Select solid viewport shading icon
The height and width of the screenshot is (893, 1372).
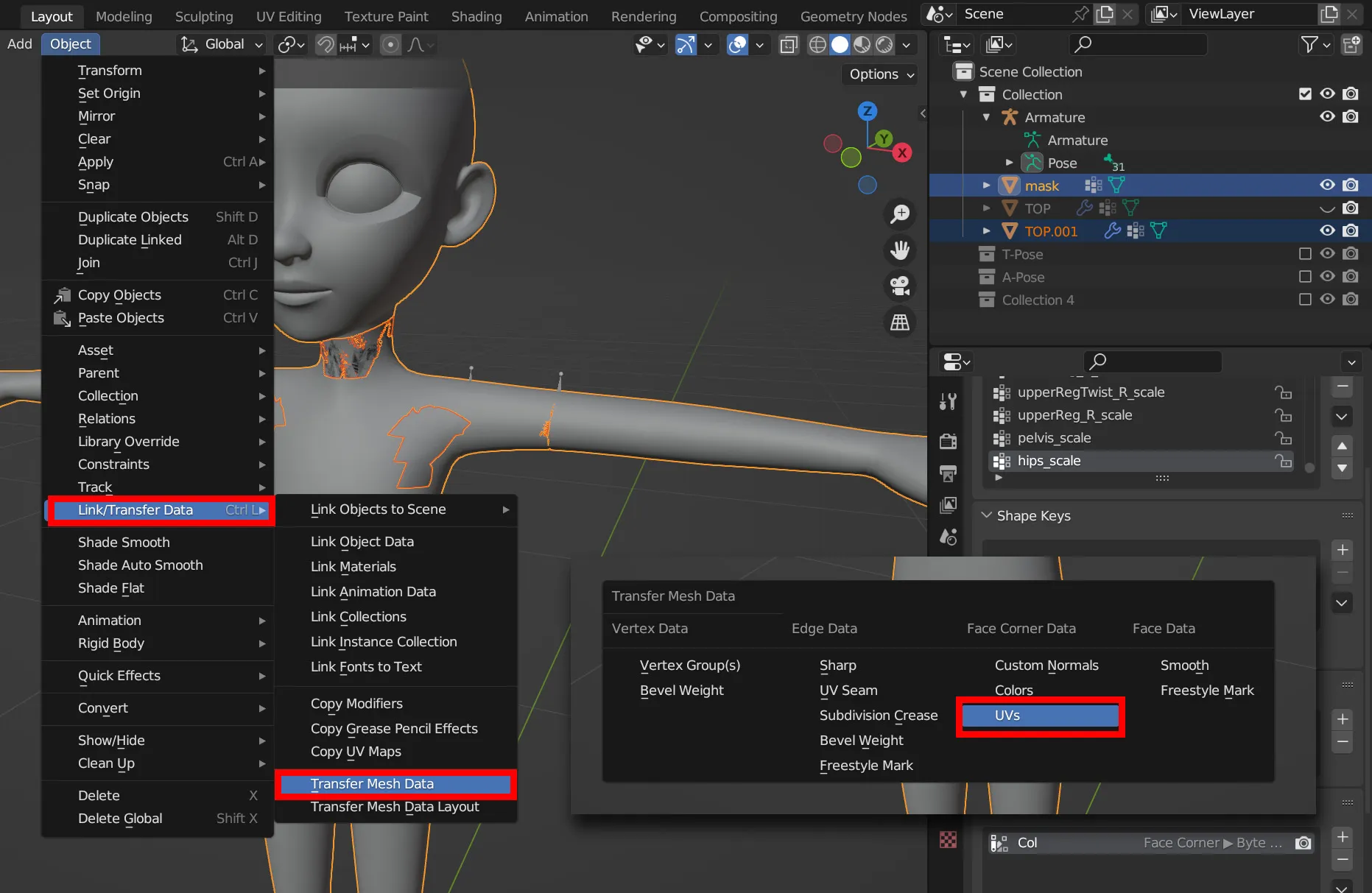(840, 45)
